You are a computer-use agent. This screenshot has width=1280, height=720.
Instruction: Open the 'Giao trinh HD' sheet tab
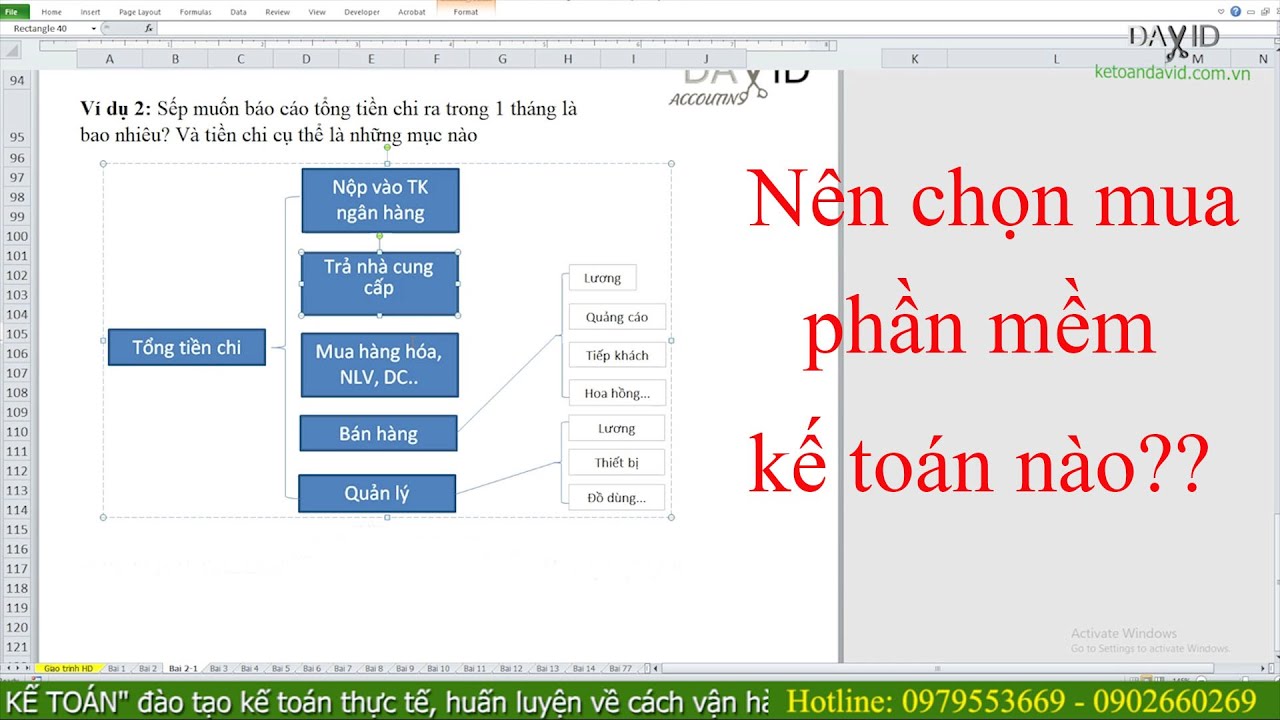(68, 668)
